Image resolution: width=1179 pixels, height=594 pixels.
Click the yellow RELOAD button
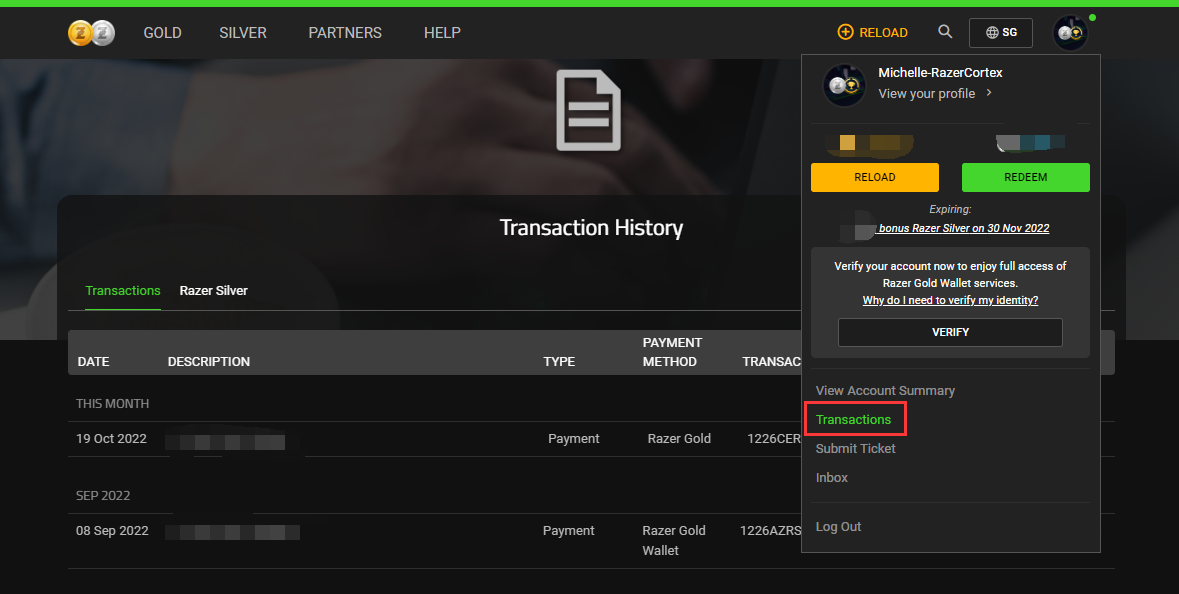(x=874, y=177)
